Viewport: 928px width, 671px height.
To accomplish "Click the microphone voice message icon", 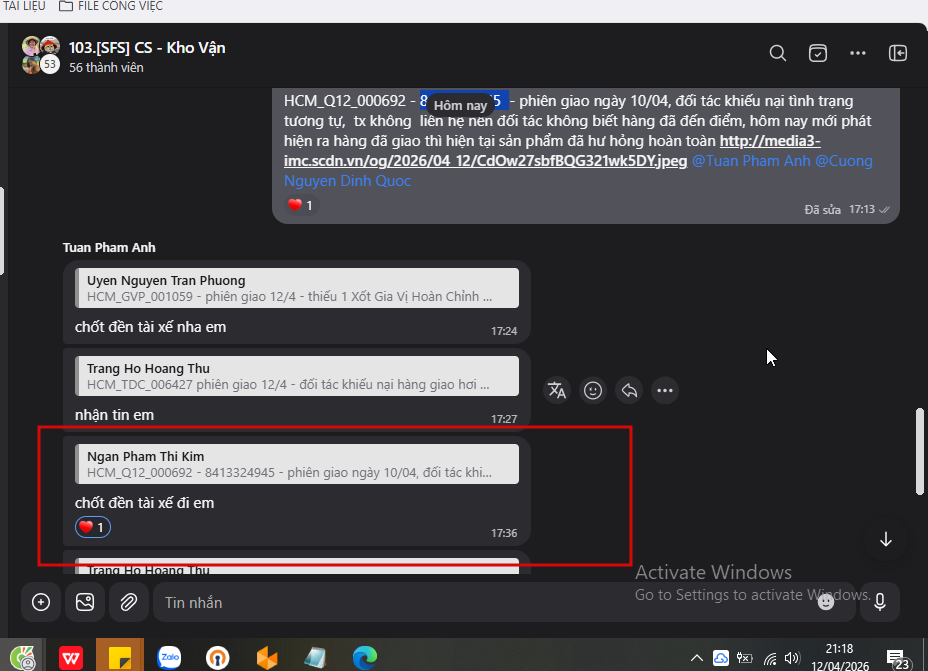I will click(880, 602).
